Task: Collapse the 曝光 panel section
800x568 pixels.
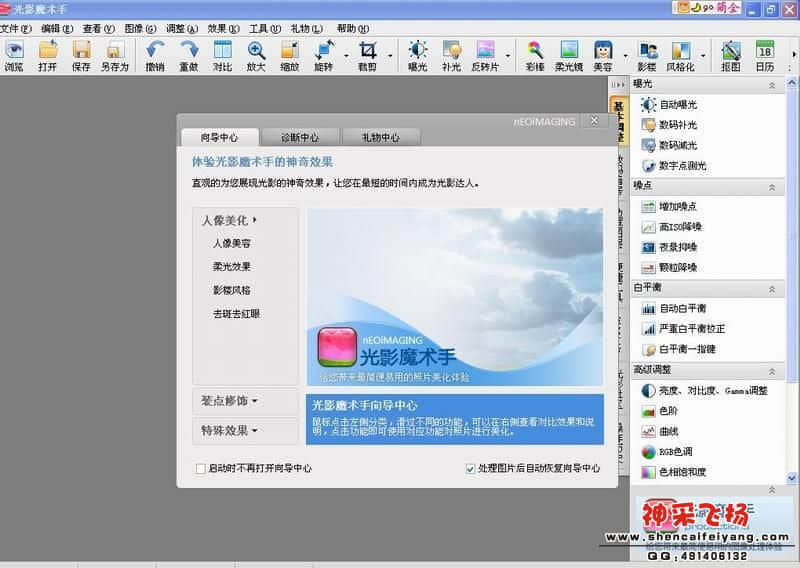Action: point(772,85)
